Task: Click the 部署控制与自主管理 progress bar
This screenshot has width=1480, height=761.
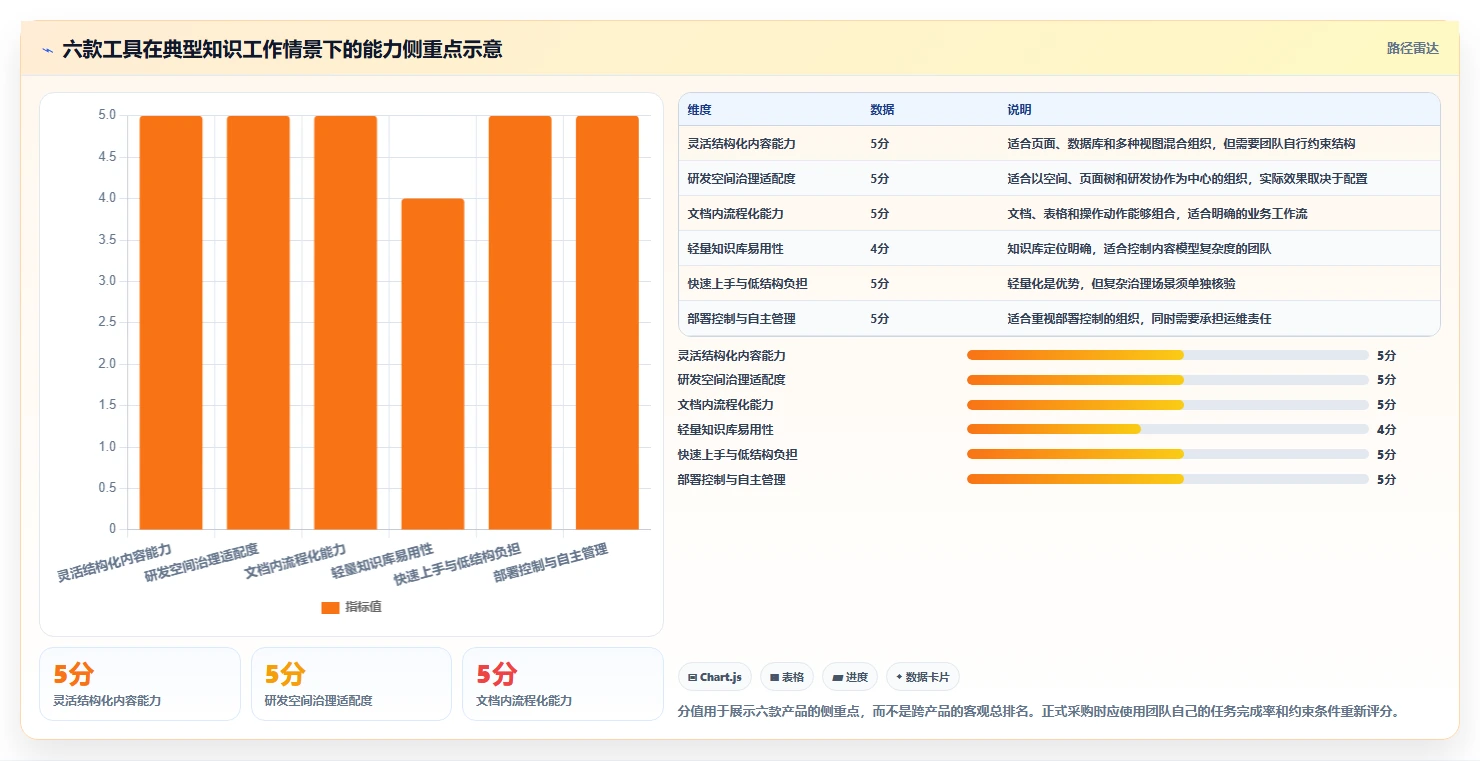Action: click(1167, 479)
